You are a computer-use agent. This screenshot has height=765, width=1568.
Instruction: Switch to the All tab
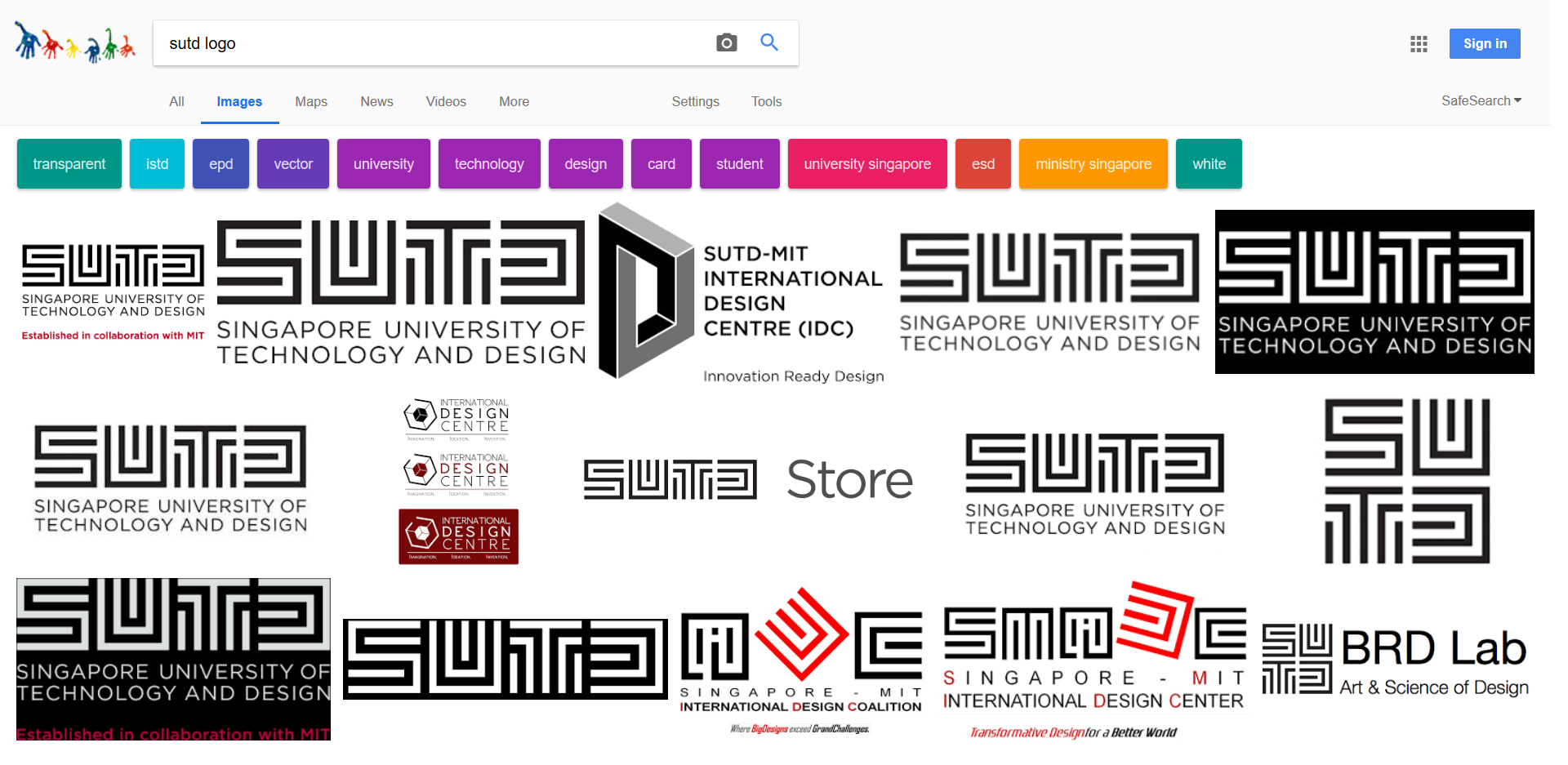pos(176,101)
